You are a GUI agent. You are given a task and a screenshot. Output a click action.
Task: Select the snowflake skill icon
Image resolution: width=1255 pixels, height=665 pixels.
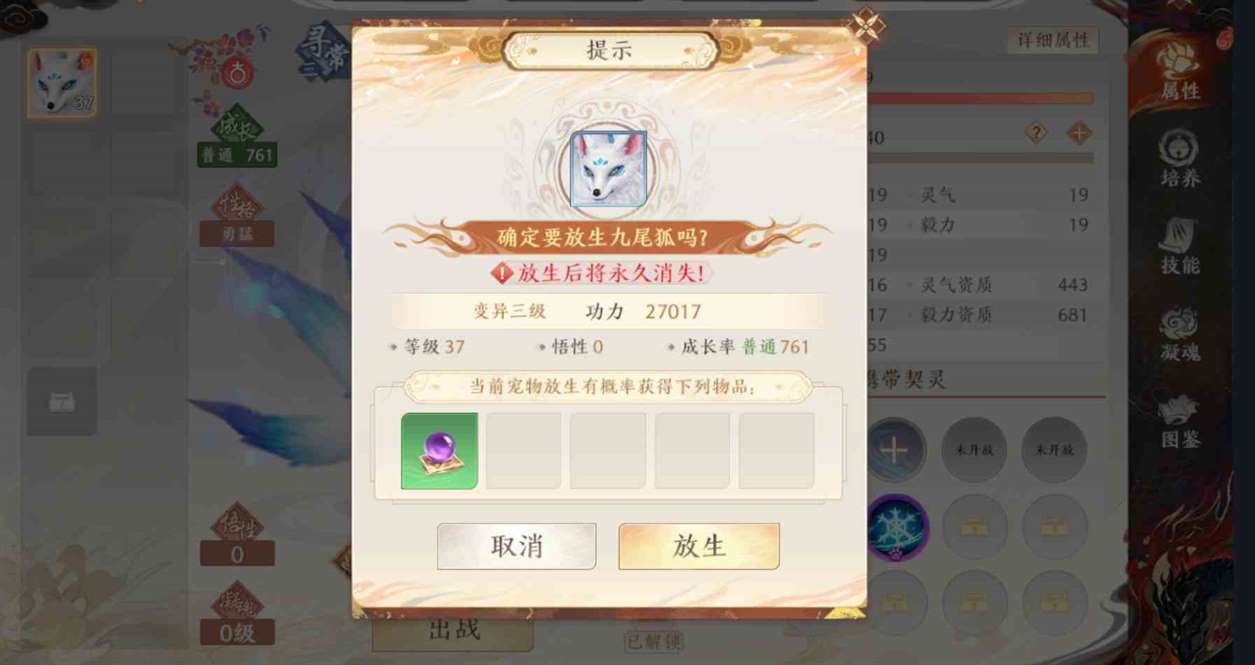coord(896,527)
